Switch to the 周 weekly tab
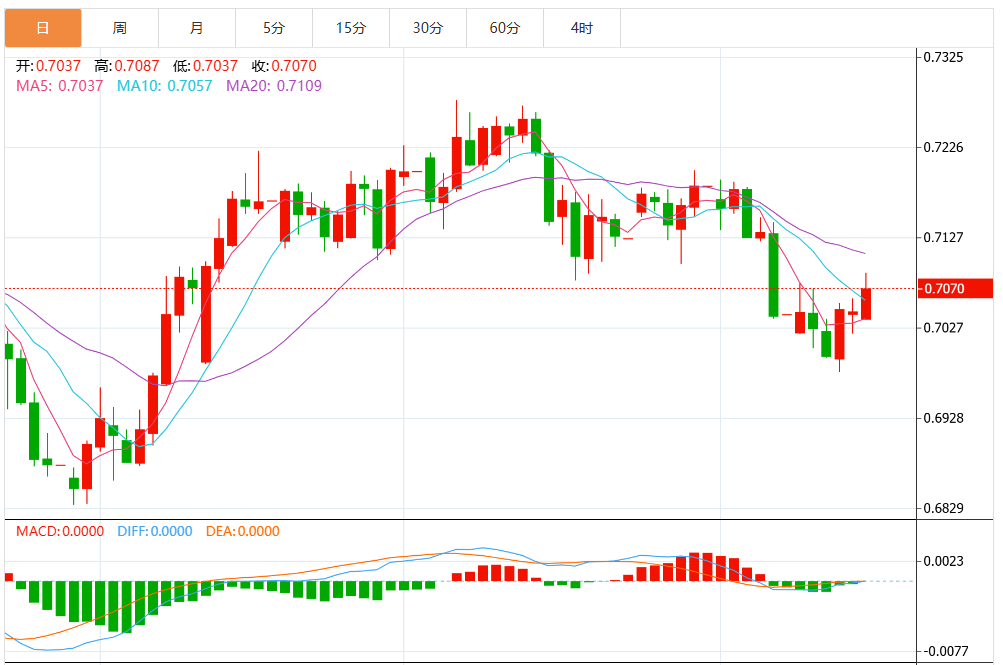 click(x=120, y=28)
